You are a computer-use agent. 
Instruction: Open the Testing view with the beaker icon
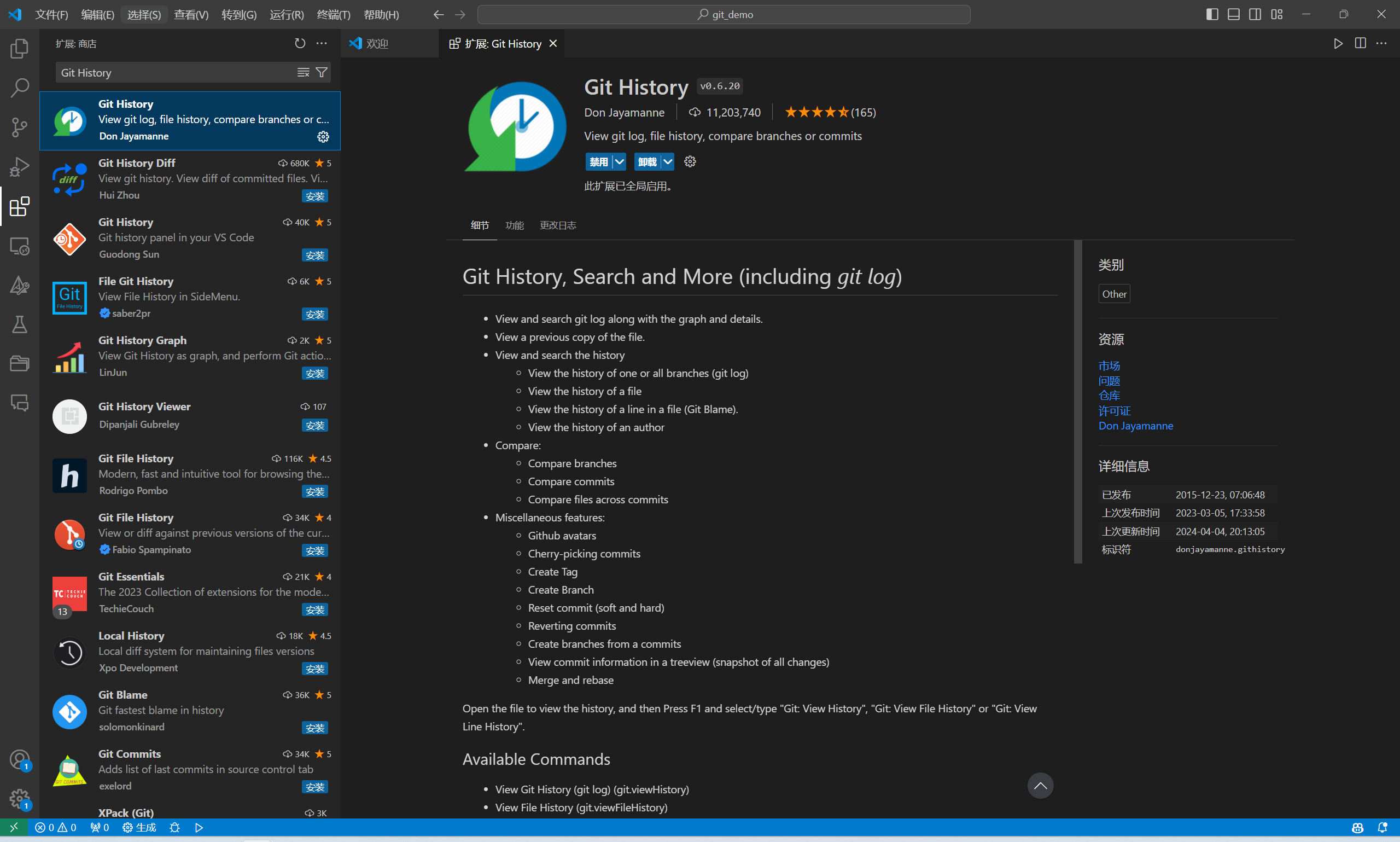19,324
